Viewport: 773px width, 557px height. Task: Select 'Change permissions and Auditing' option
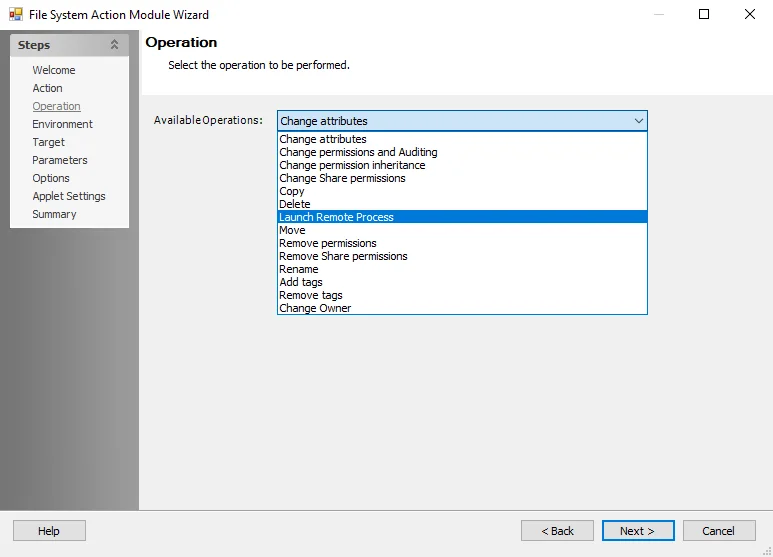tap(462, 152)
